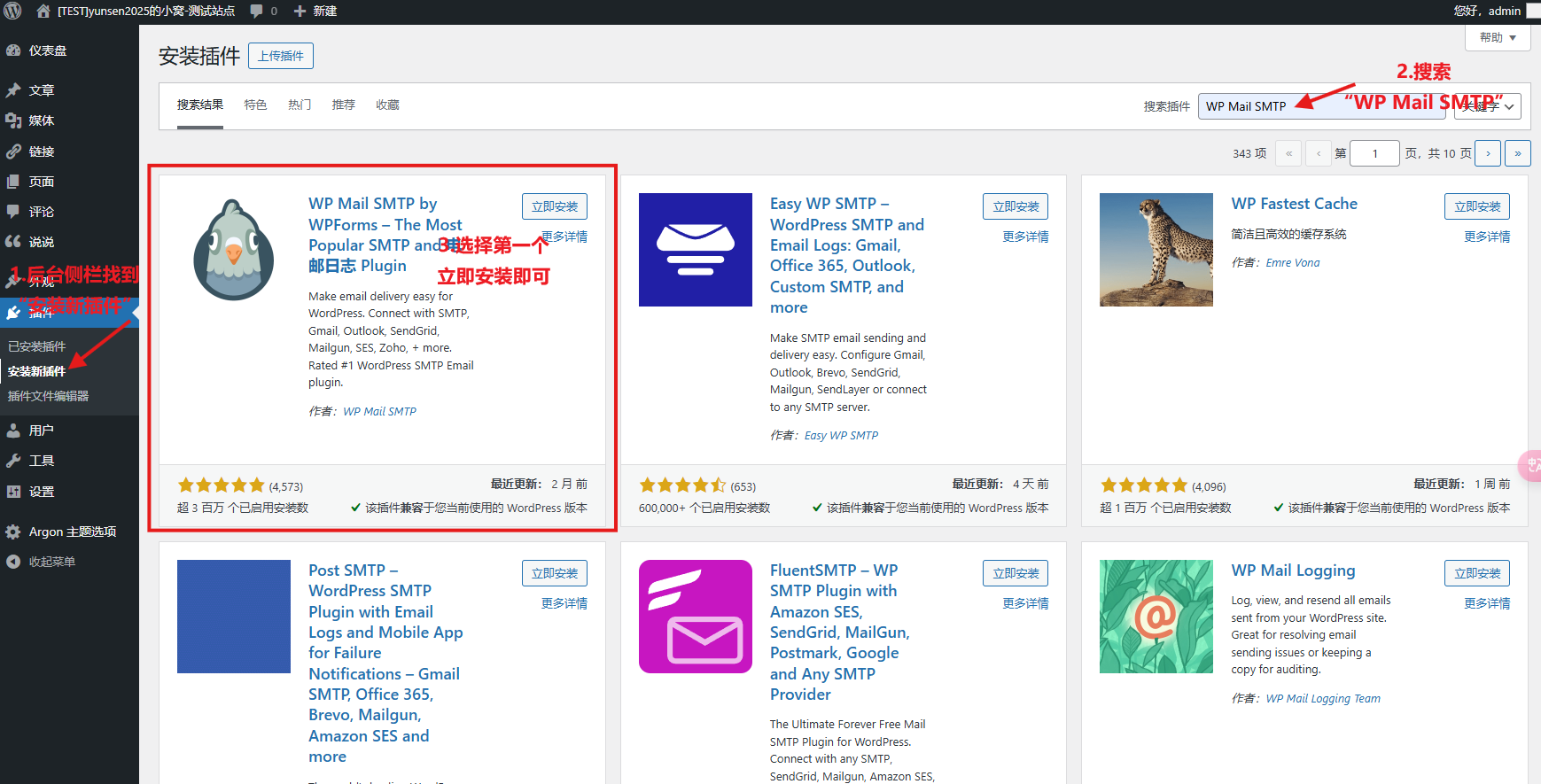Open WP Fastest Cache title link
Viewport: 1541px width, 784px height.
pyautogui.click(x=1295, y=204)
